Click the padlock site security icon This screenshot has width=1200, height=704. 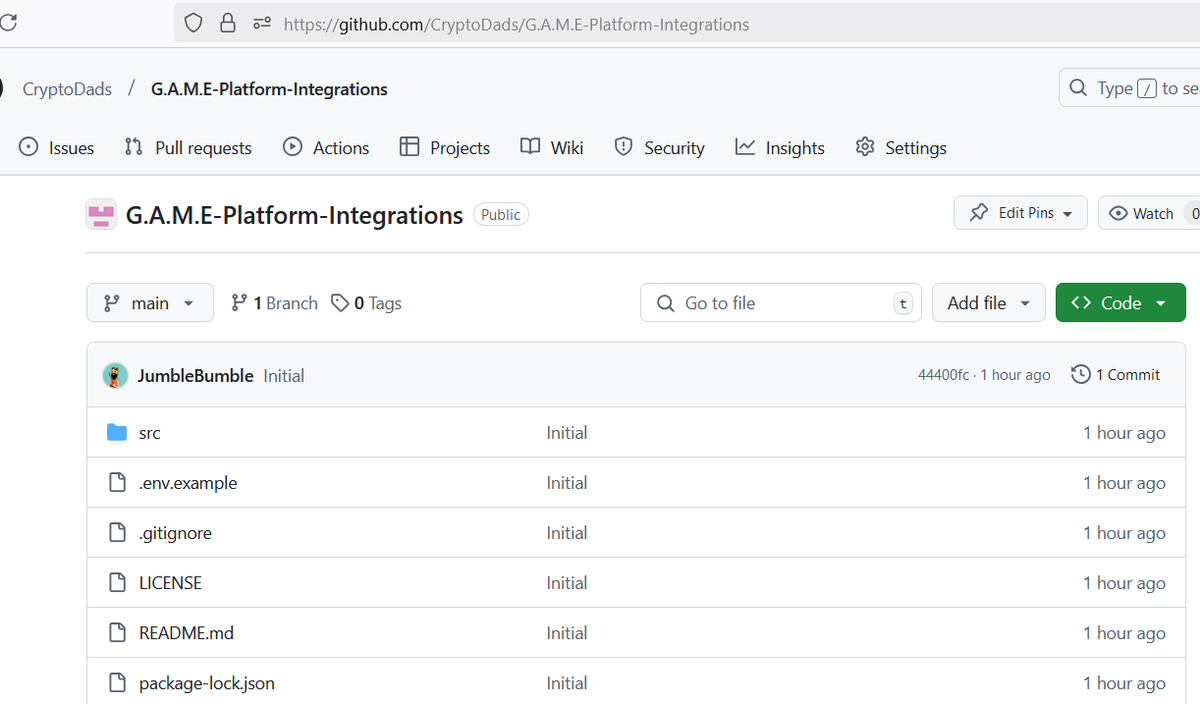pos(228,23)
